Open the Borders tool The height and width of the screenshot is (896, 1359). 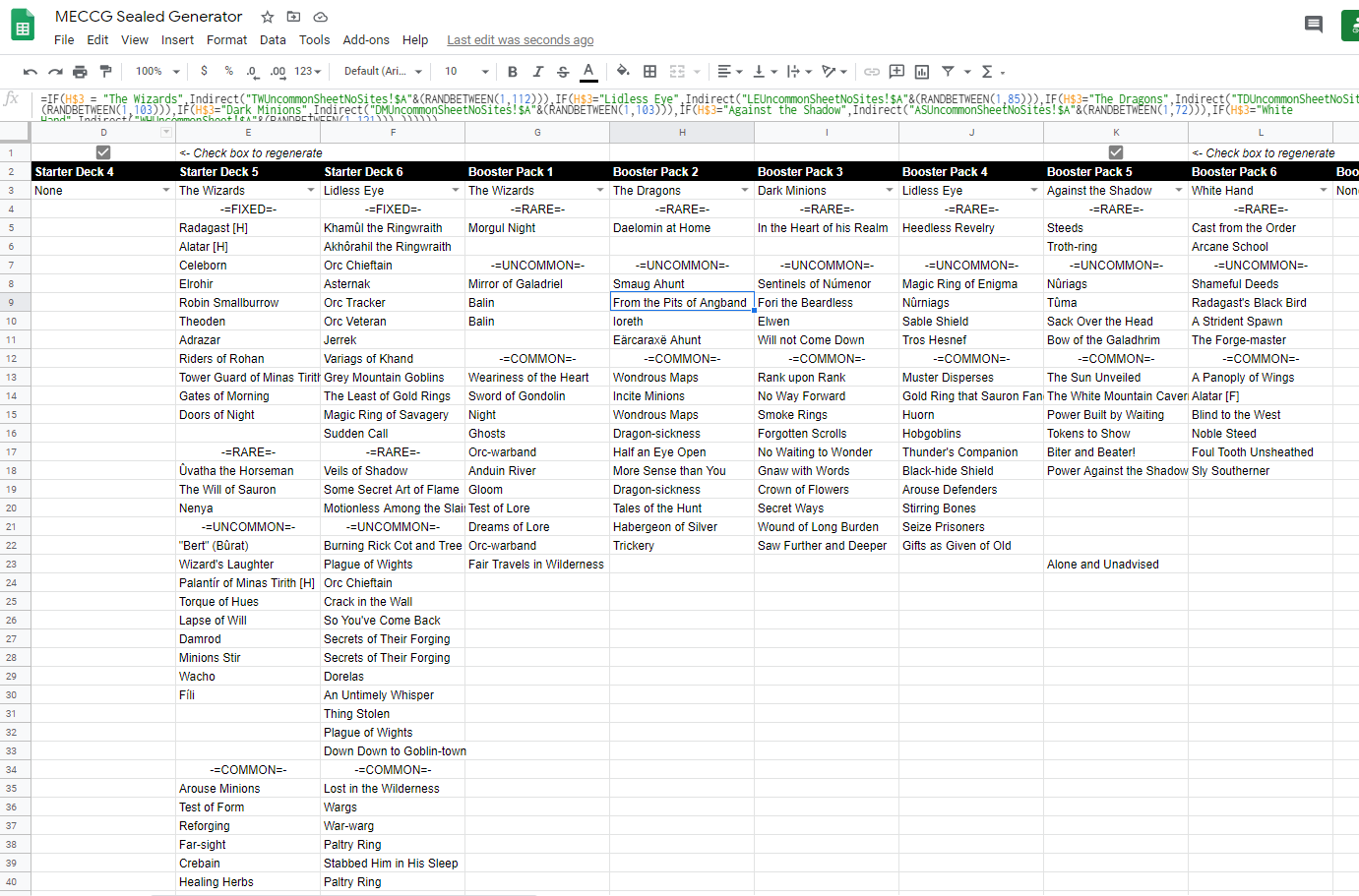(x=649, y=72)
